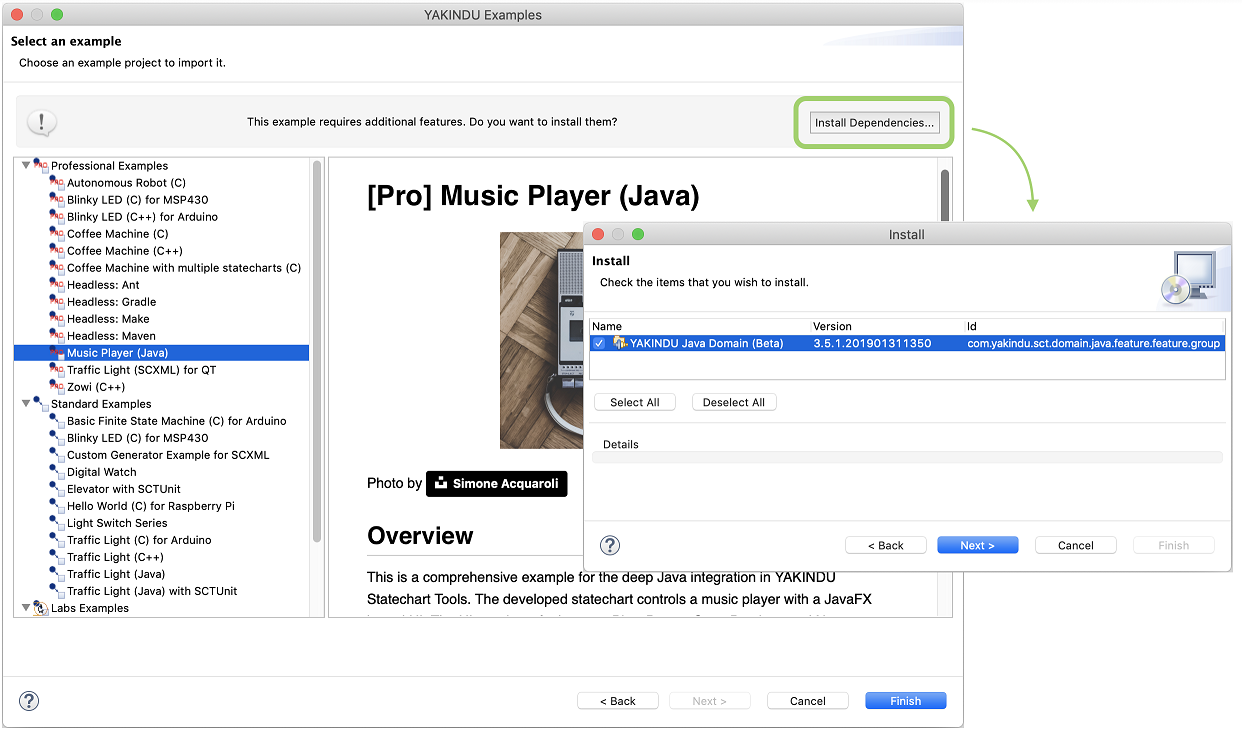Click the Light Switch Series example icon
This screenshot has width=1242, height=734.
click(x=57, y=523)
